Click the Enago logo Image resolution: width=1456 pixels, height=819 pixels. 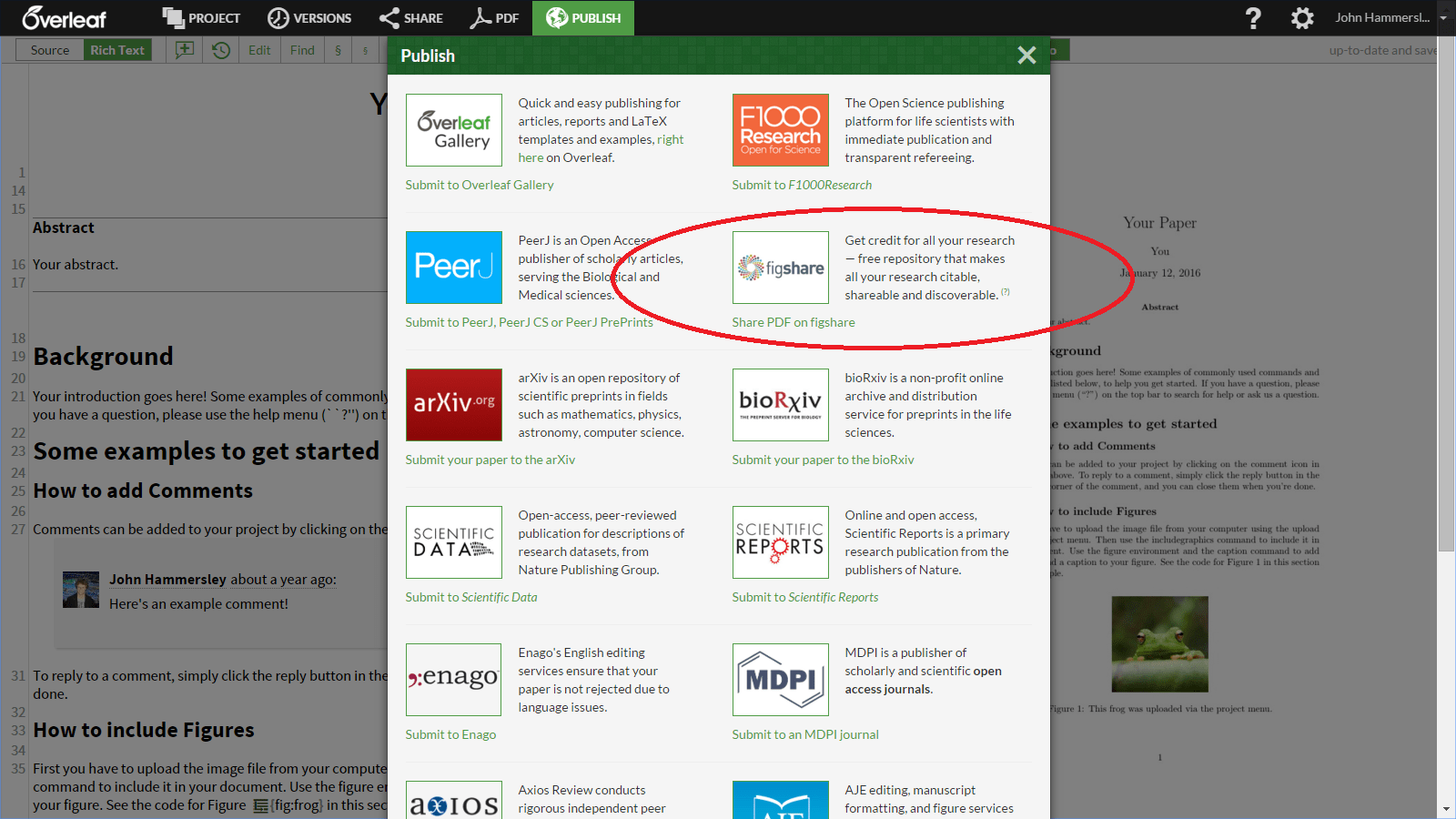454,680
